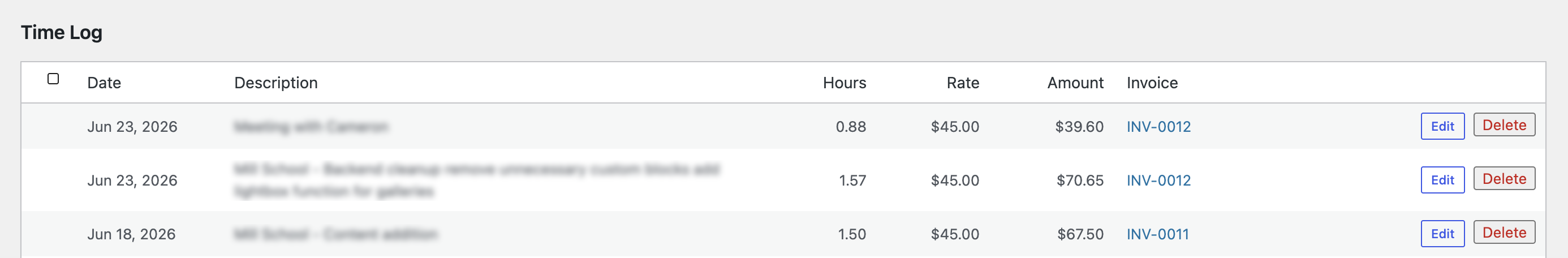Edit the $70.65 time entry
Viewport: 1568px width, 258px height.
(x=1442, y=179)
